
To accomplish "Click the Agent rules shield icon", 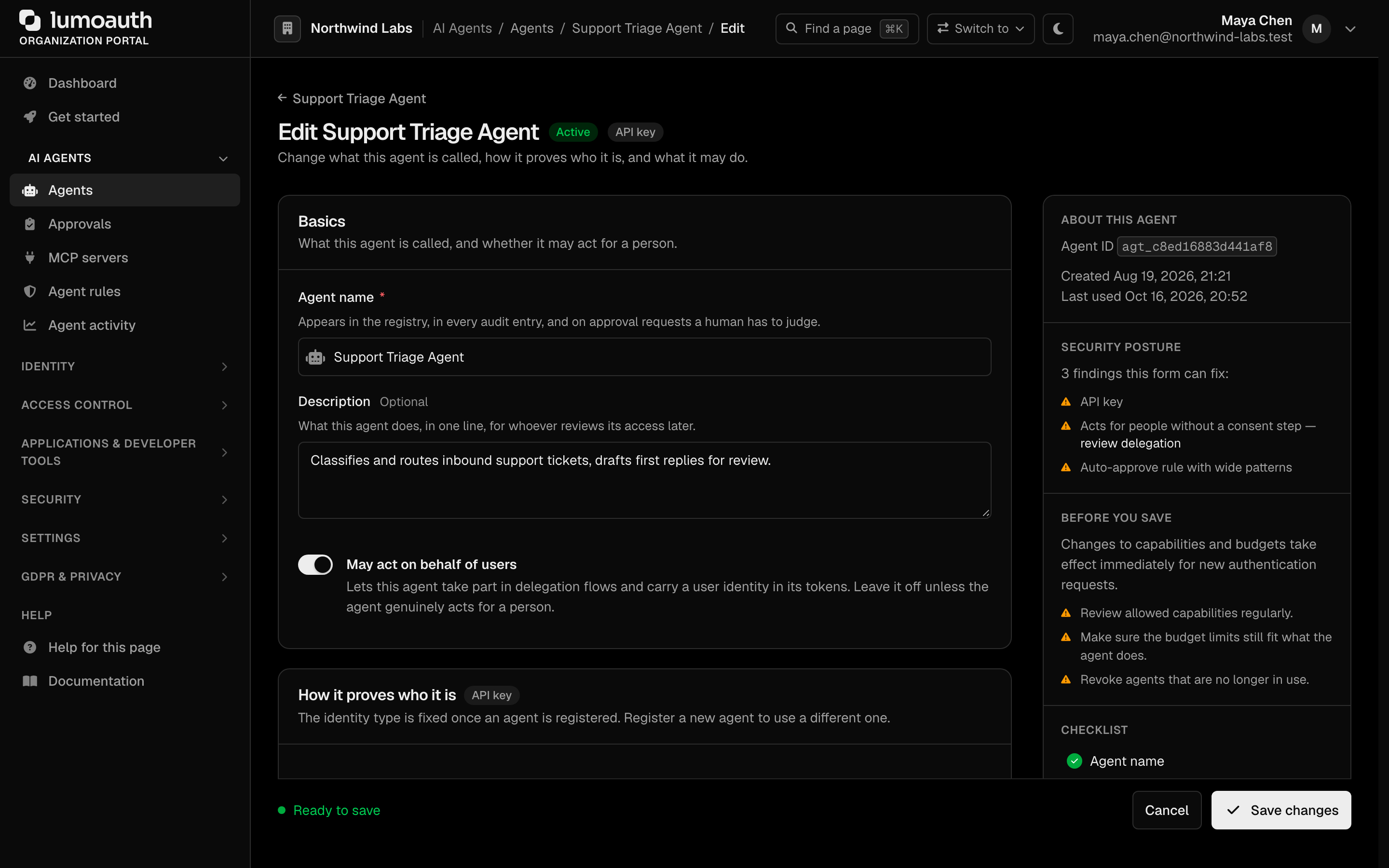I will coord(30,292).
